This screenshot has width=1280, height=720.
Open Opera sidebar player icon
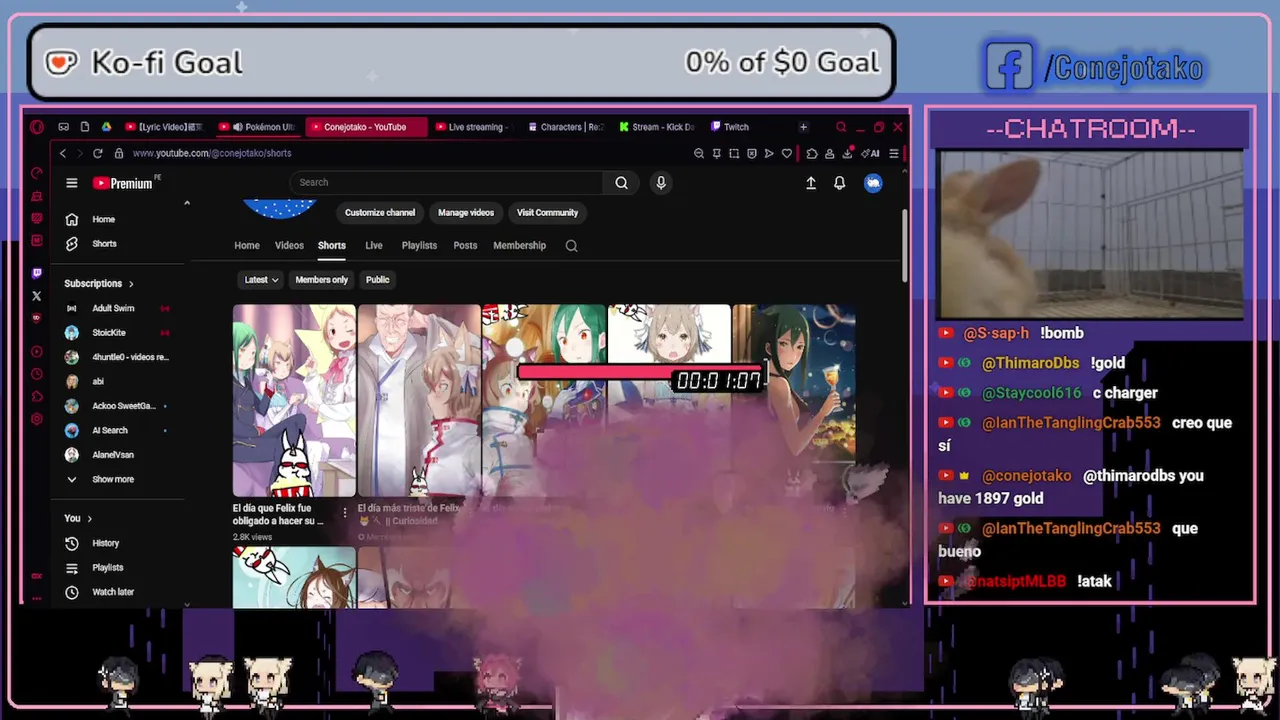pos(37,352)
